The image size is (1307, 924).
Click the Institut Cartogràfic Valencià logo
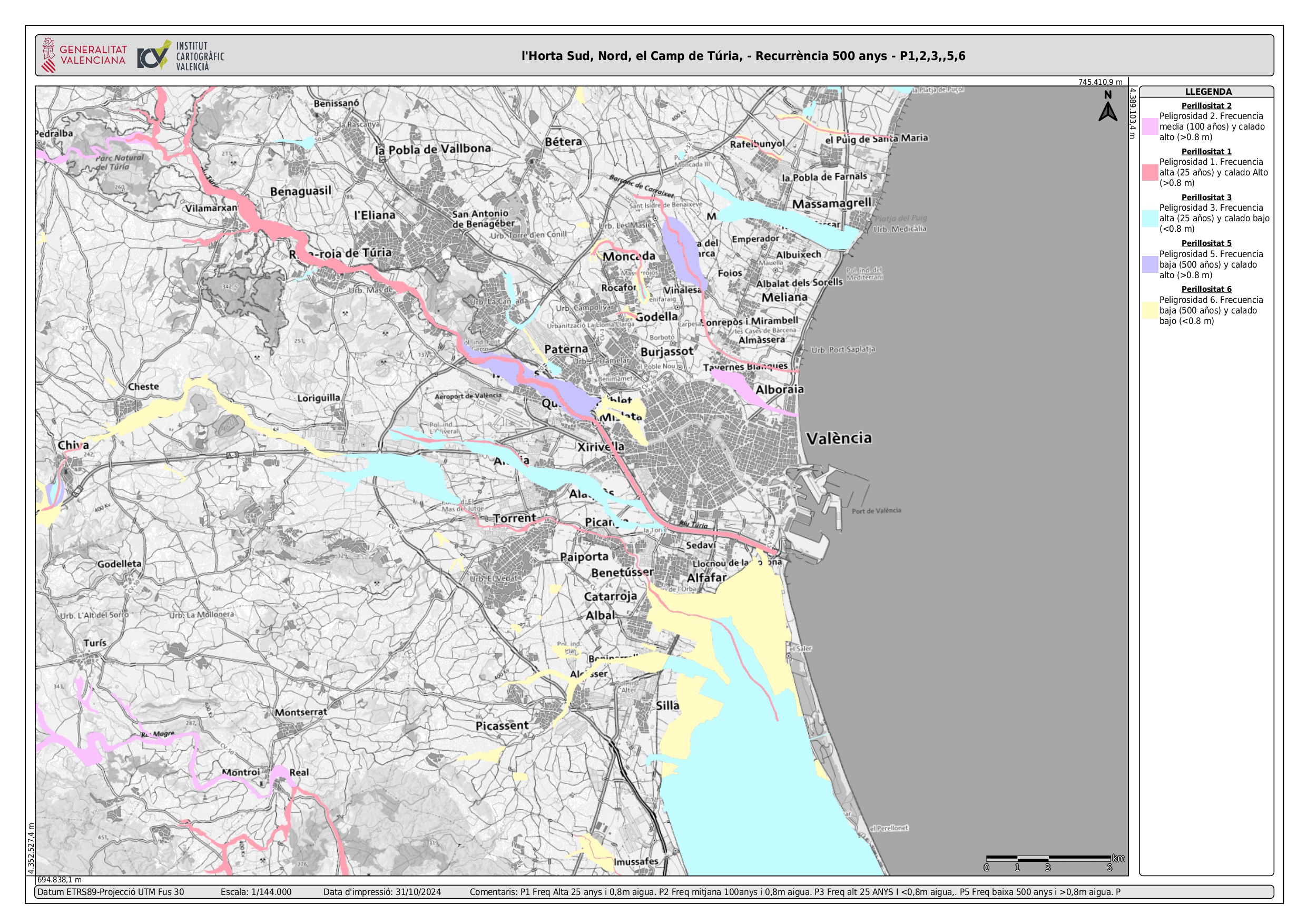(181, 56)
